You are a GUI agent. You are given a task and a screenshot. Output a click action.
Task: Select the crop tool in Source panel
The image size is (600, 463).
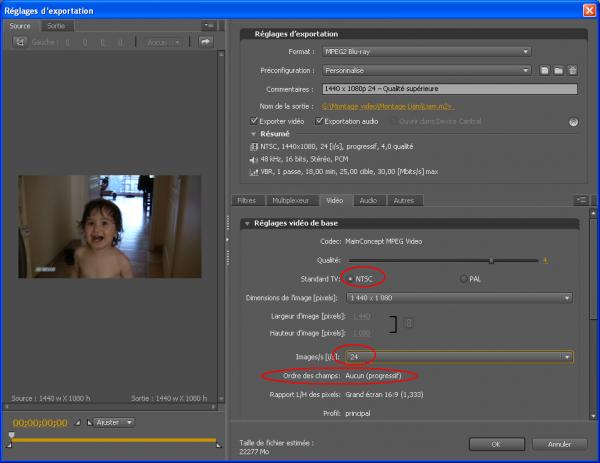[20, 42]
